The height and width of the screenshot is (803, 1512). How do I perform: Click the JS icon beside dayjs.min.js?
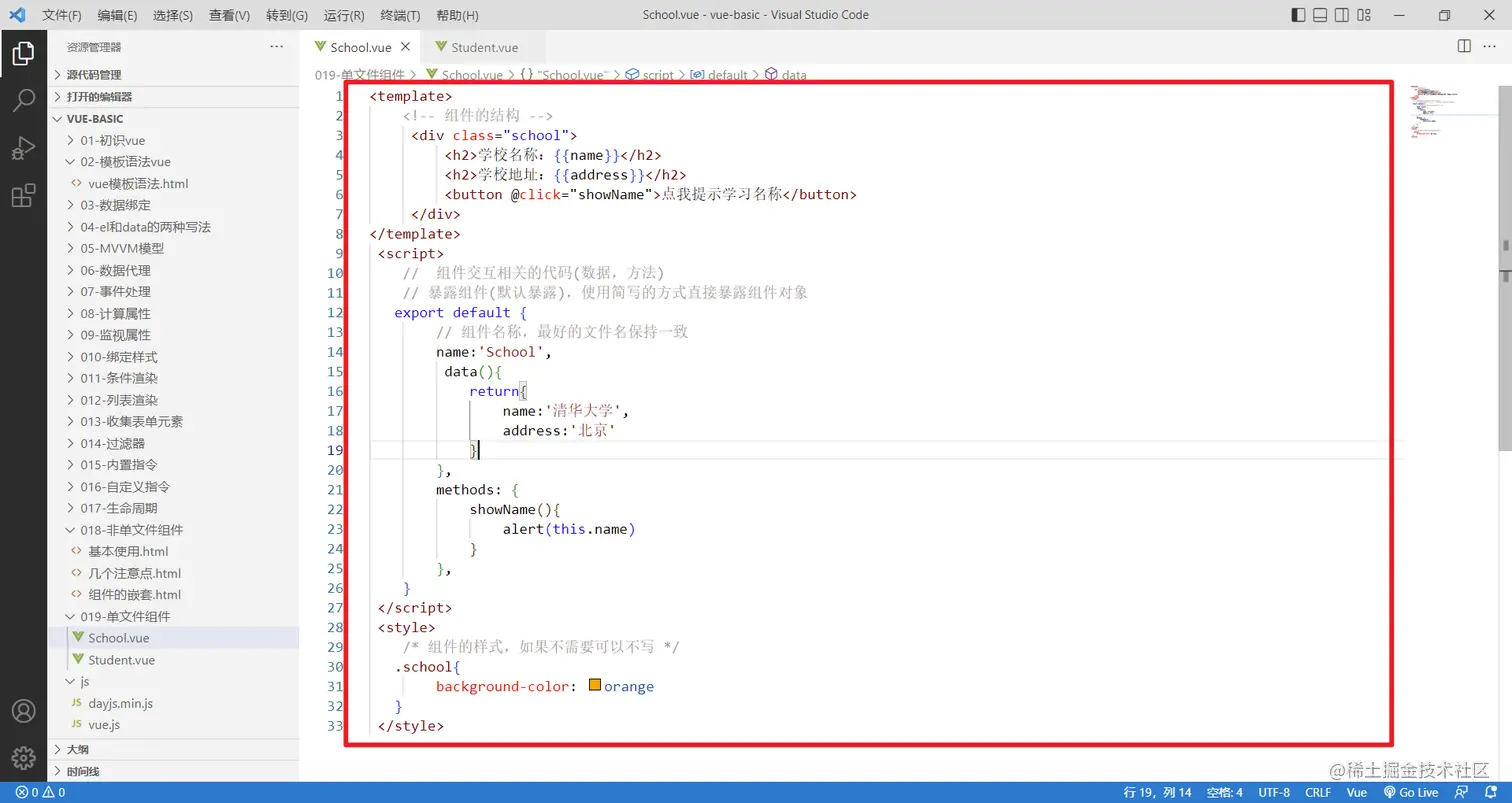76,703
